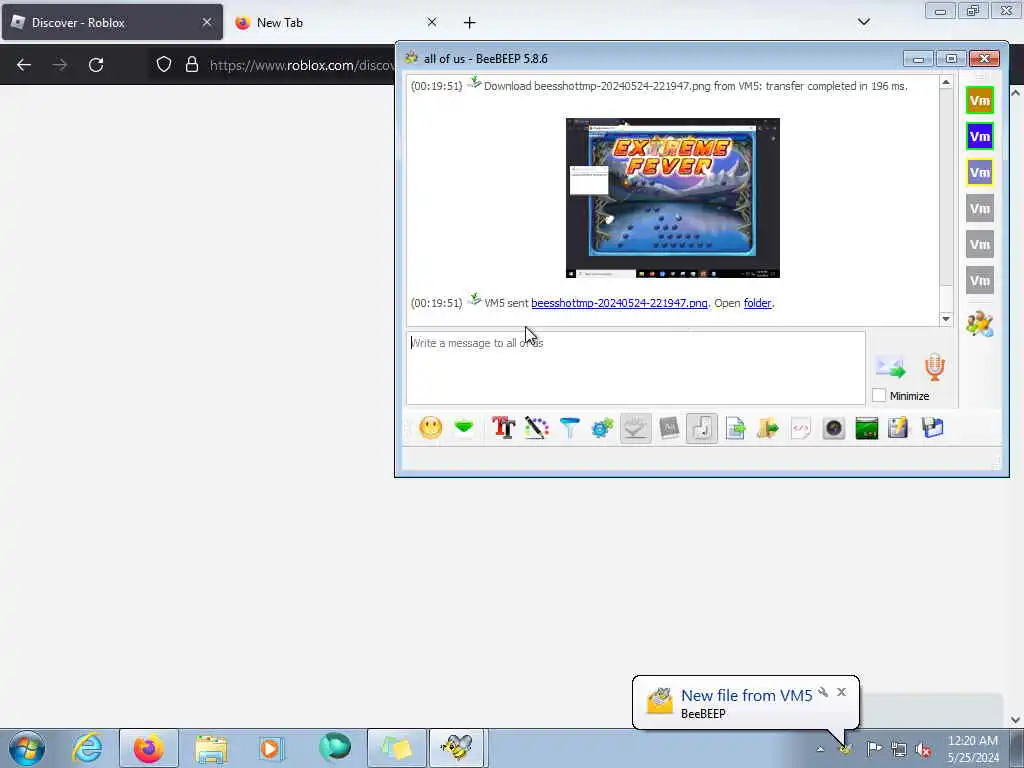Open the folder link in chat
The height and width of the screenshot is (768, 1024).
pyautogui.click(x=758, y=303)
